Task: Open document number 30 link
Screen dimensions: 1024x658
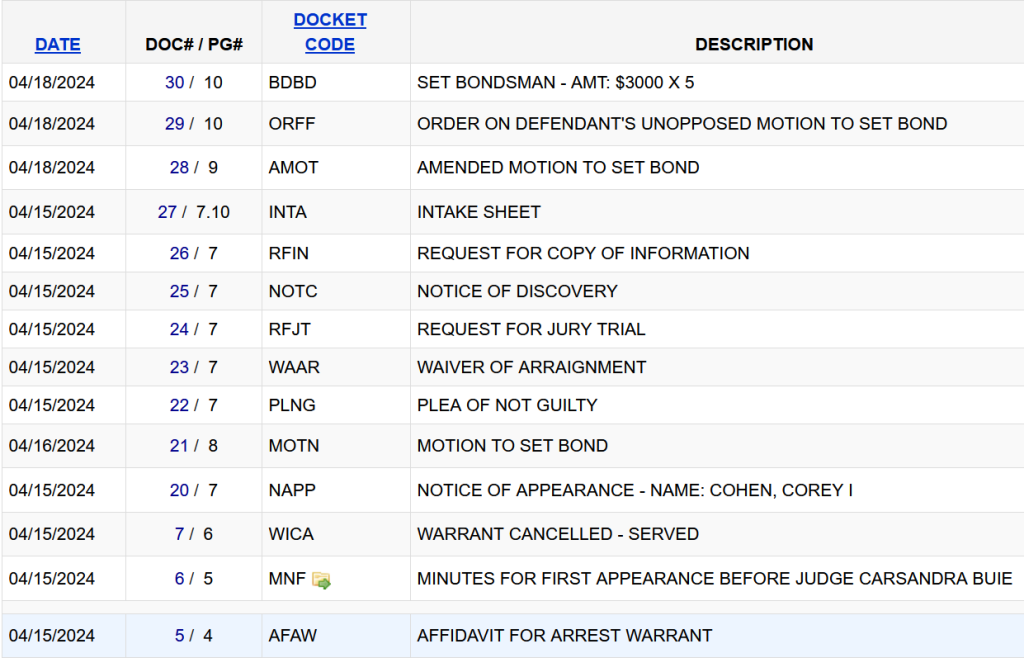Action: pyautogui.click(x=174, y=83)
